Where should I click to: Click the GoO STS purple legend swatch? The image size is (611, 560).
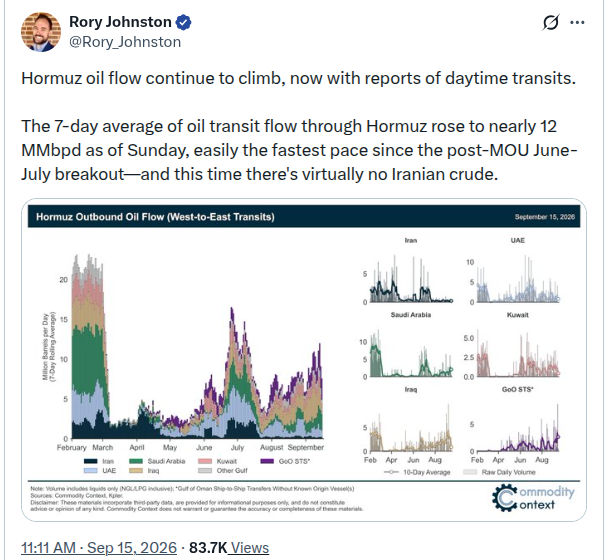(267, 461)
